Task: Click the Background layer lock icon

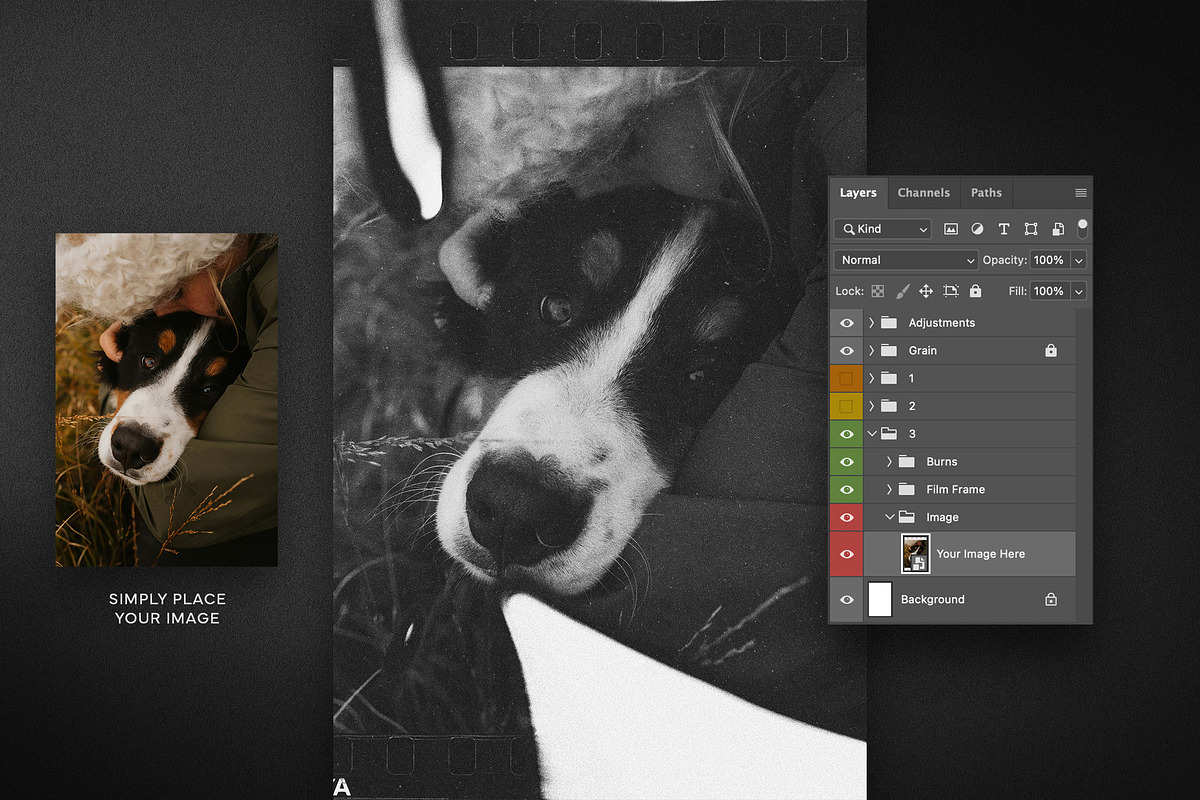Action: pyautogui.click(x=1050, y=599)
